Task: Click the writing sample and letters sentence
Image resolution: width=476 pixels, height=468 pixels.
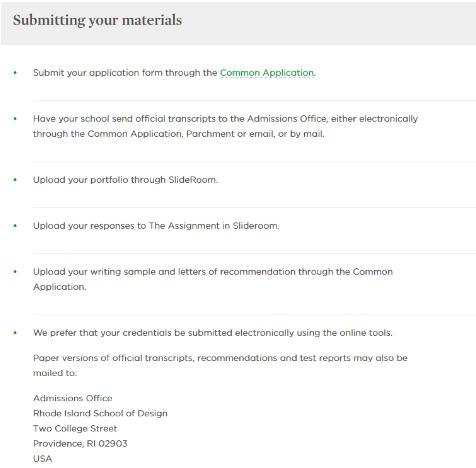Action: pos(213,279)
